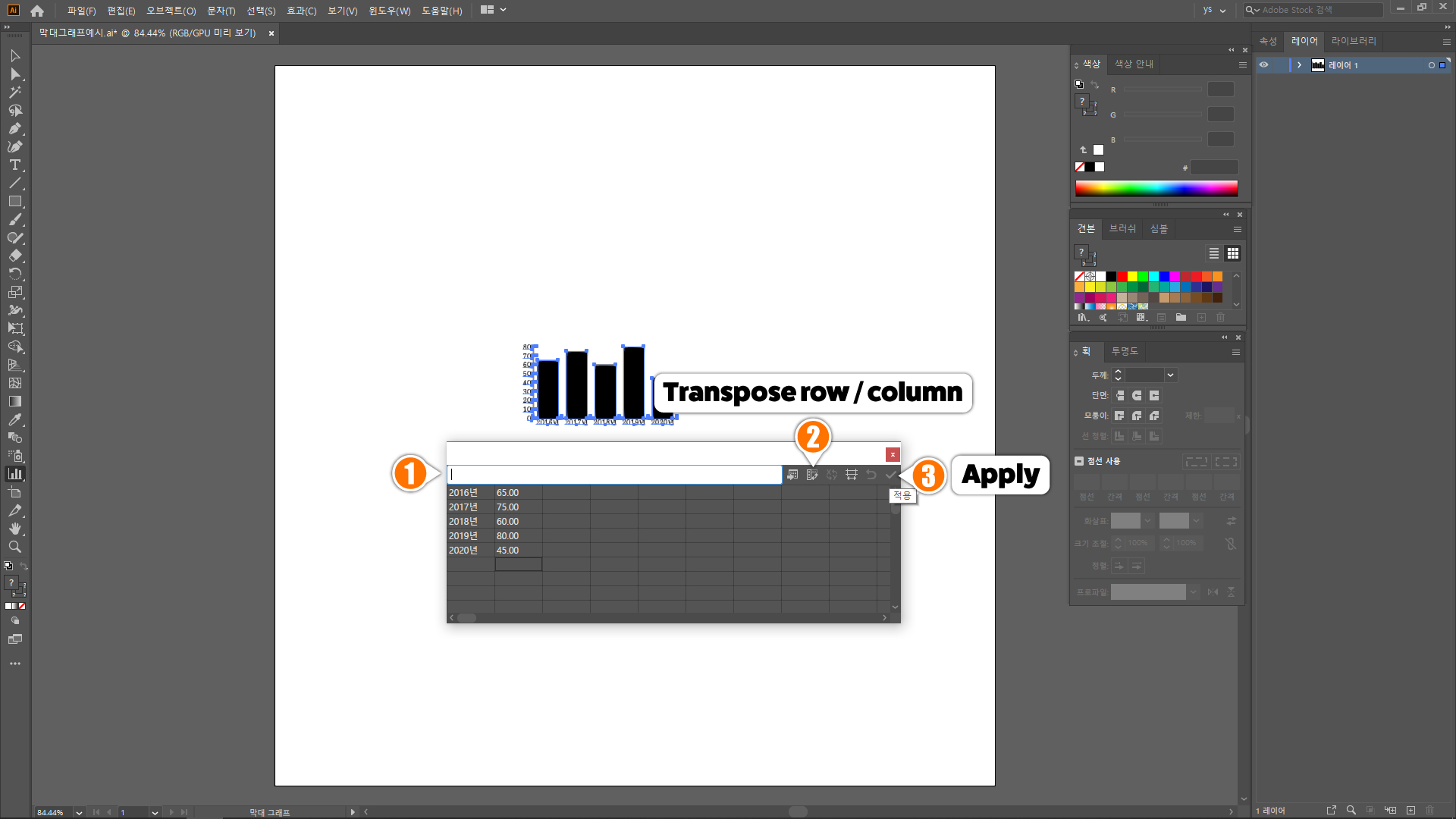Click the Import data icon
The width and height of the screenshot is (1456, 819).
point(792,475)
